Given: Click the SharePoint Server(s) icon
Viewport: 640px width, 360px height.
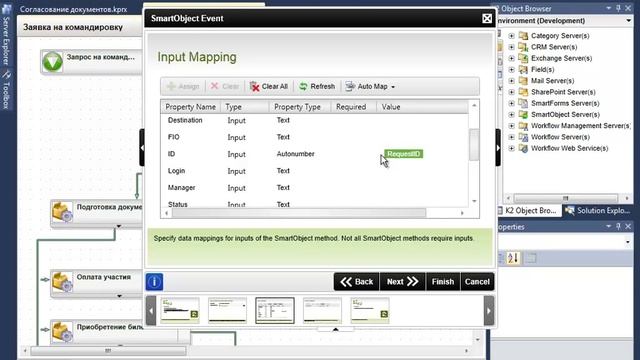Looking at the screenshot, I should tap(523, 92).
